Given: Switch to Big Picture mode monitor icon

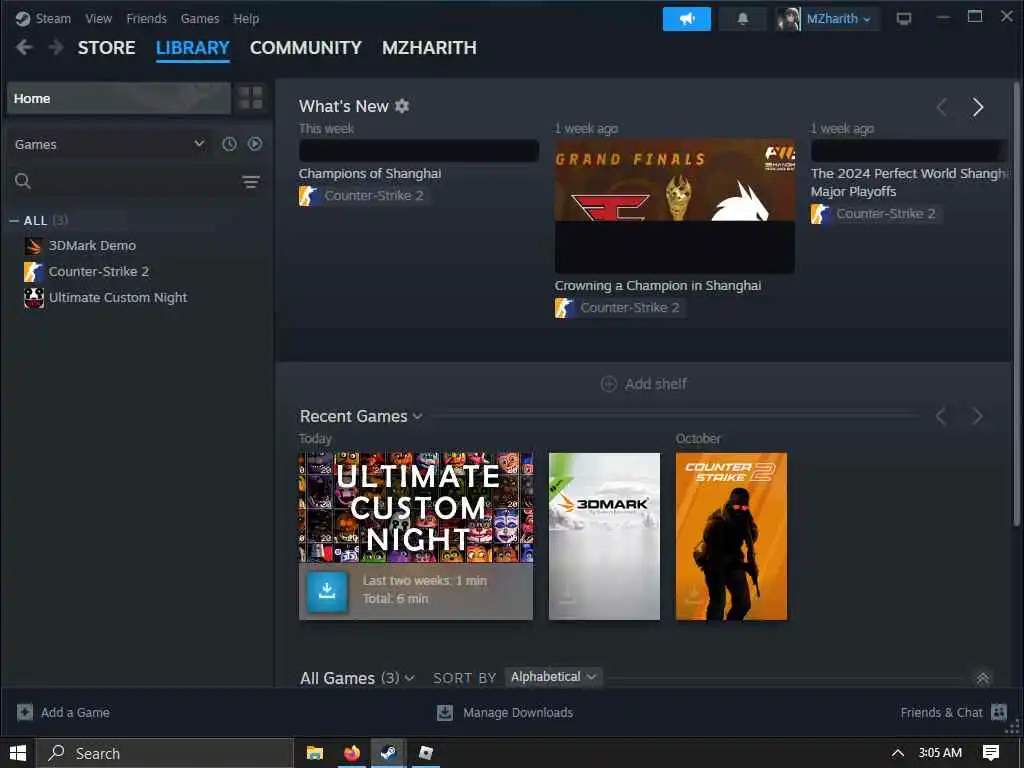Looking at the screenshot, I should pyautogui.click(x=904, y=19).
